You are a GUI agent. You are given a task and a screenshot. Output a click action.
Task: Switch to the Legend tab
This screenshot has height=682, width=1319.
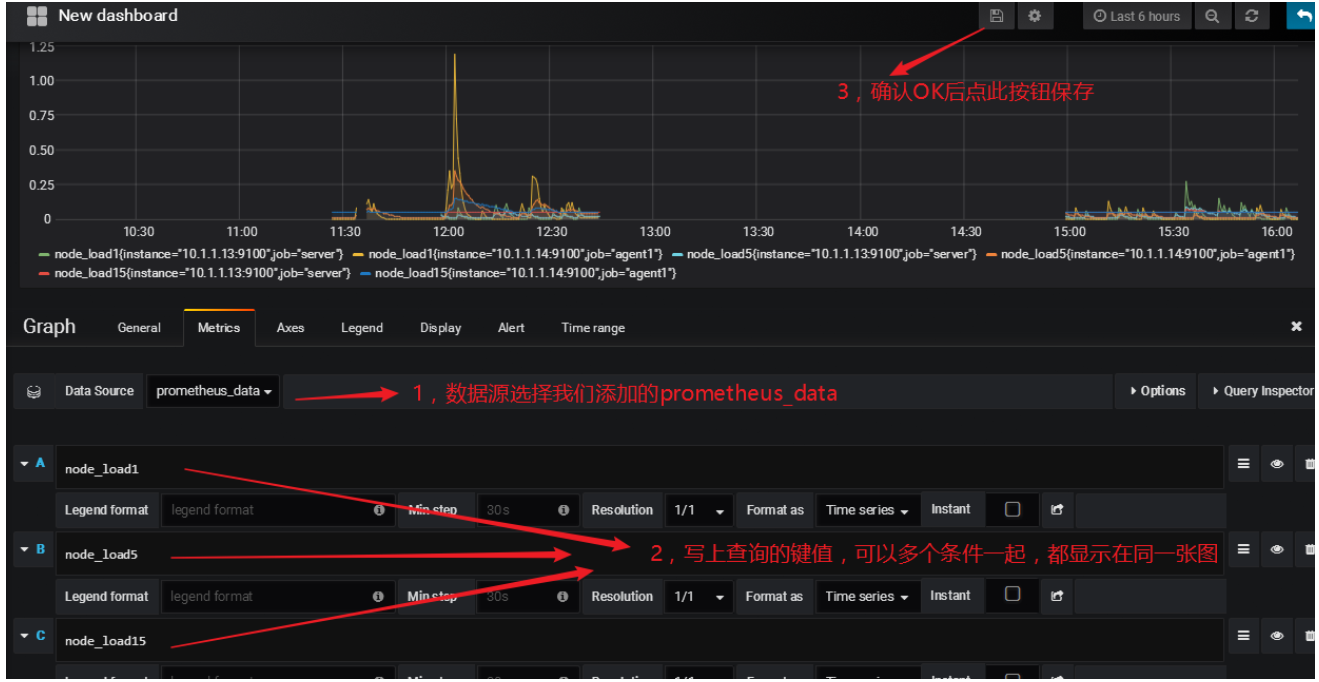362,328
